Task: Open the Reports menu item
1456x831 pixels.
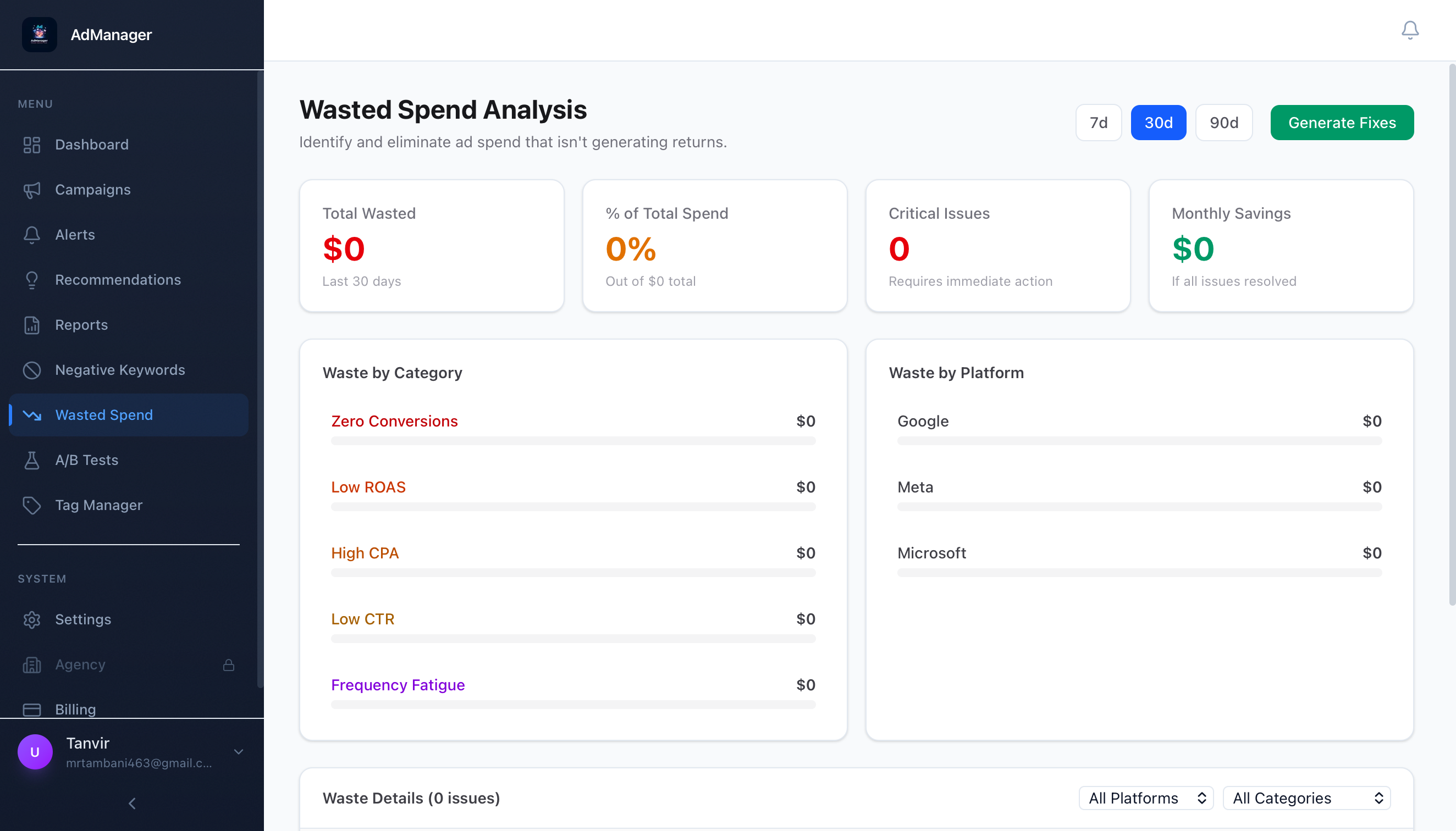Action: tap(81, 325)
